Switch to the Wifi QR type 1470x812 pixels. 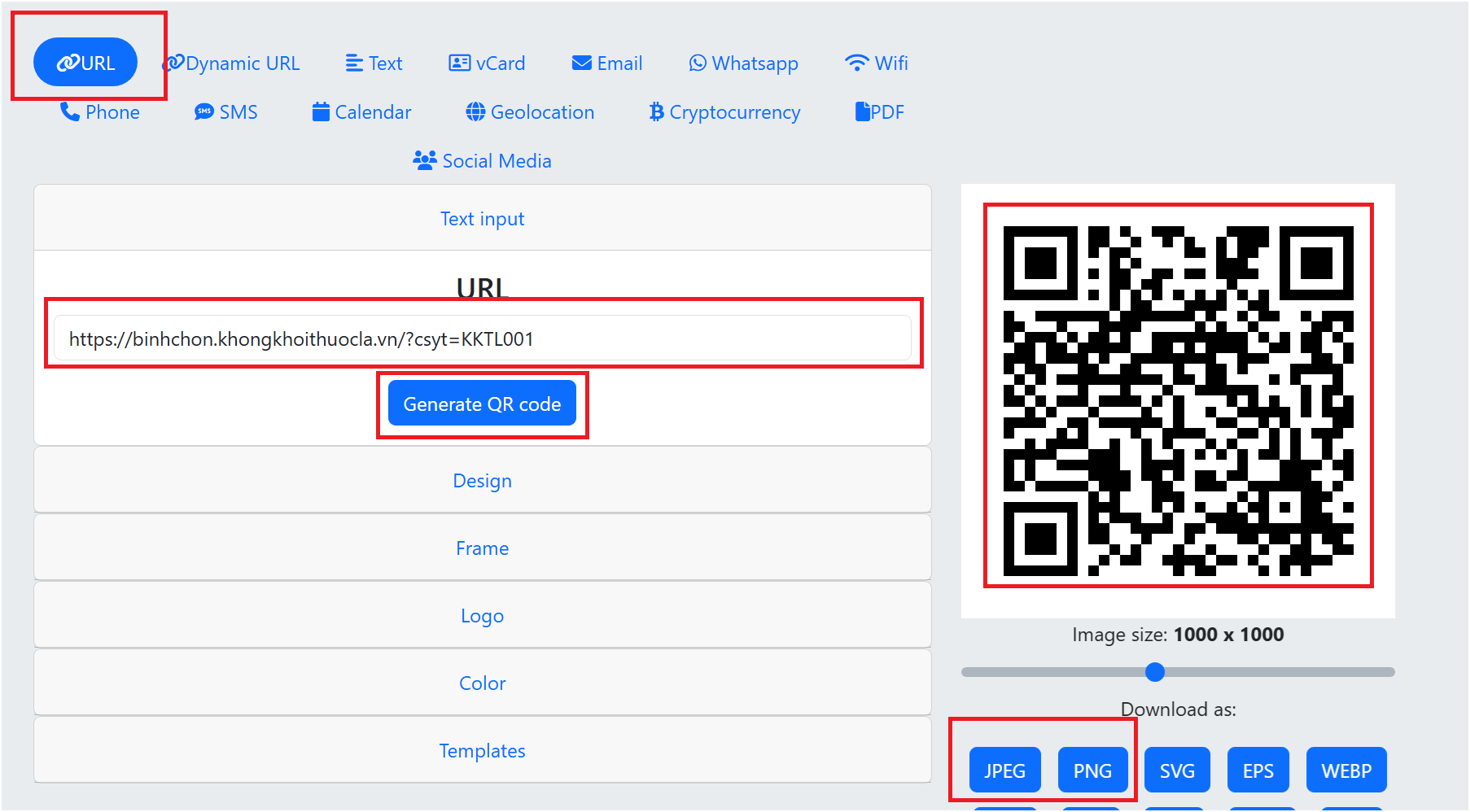[x=876, y=63]
